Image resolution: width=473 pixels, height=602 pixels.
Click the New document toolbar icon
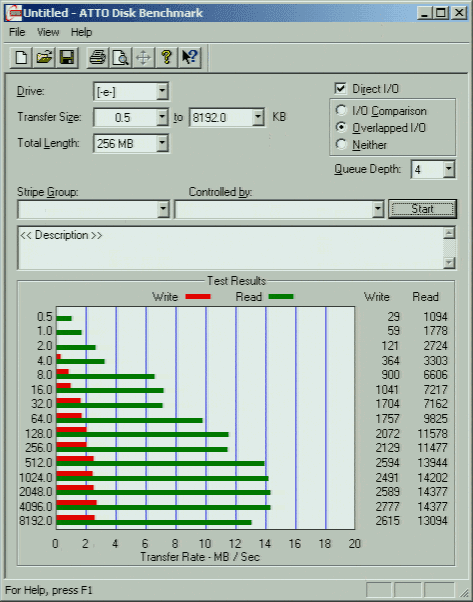point(21,58)
